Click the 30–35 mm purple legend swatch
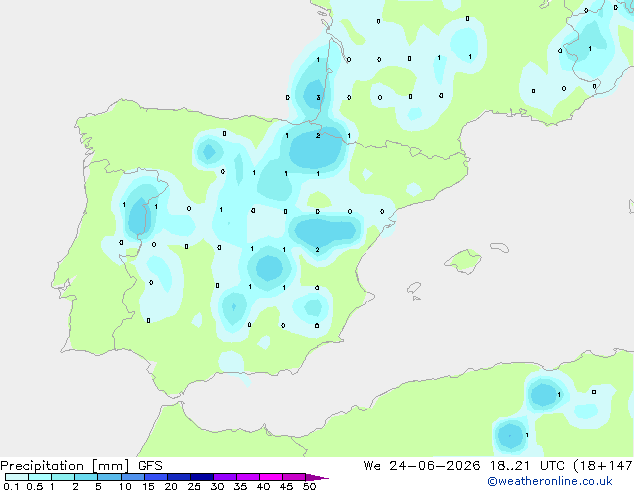The image size is (634, 490). click(224, 477)
